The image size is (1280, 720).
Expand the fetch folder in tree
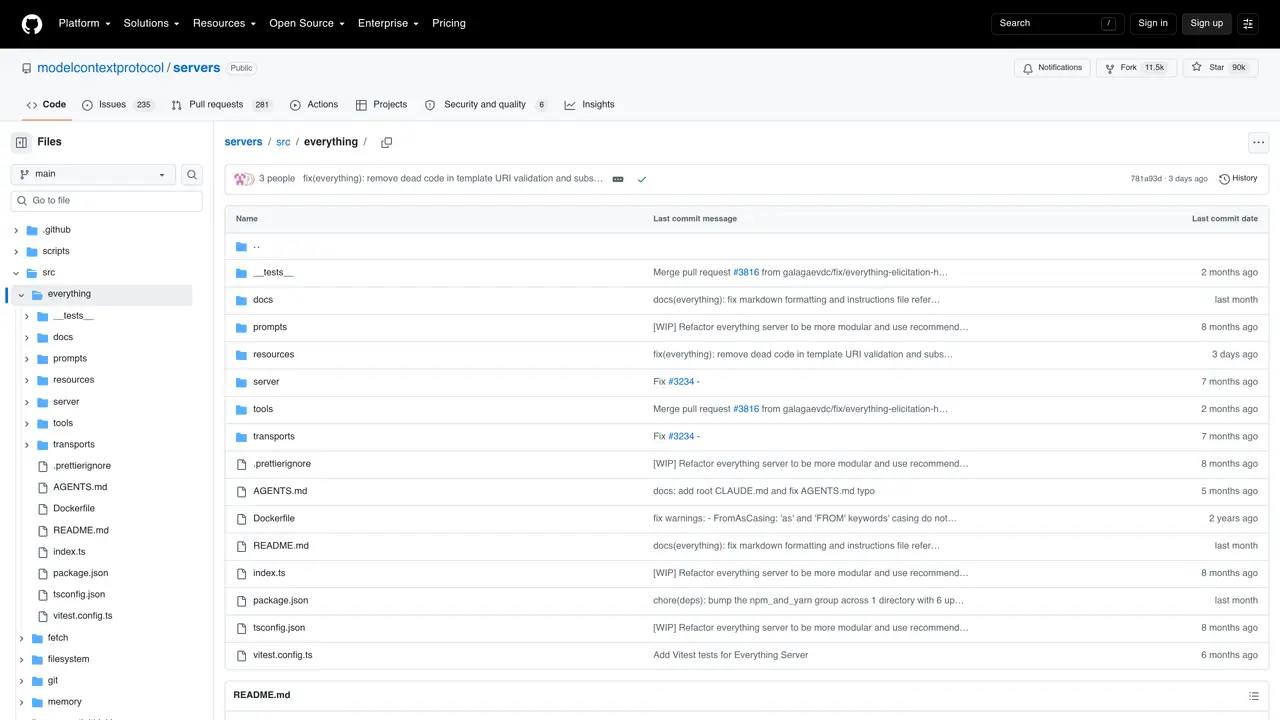(21, 638)
